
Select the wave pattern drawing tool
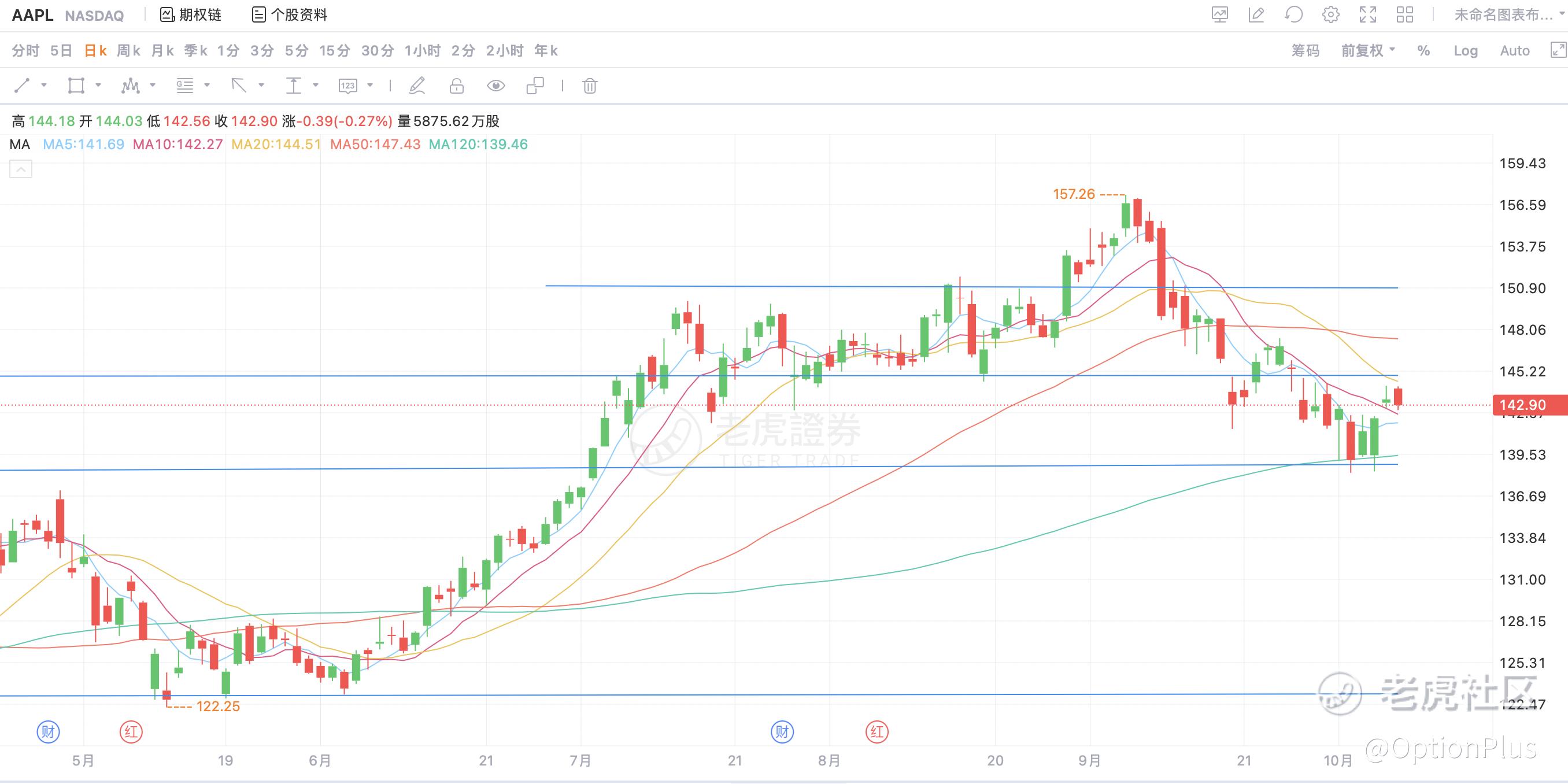(x=130, y=86)
